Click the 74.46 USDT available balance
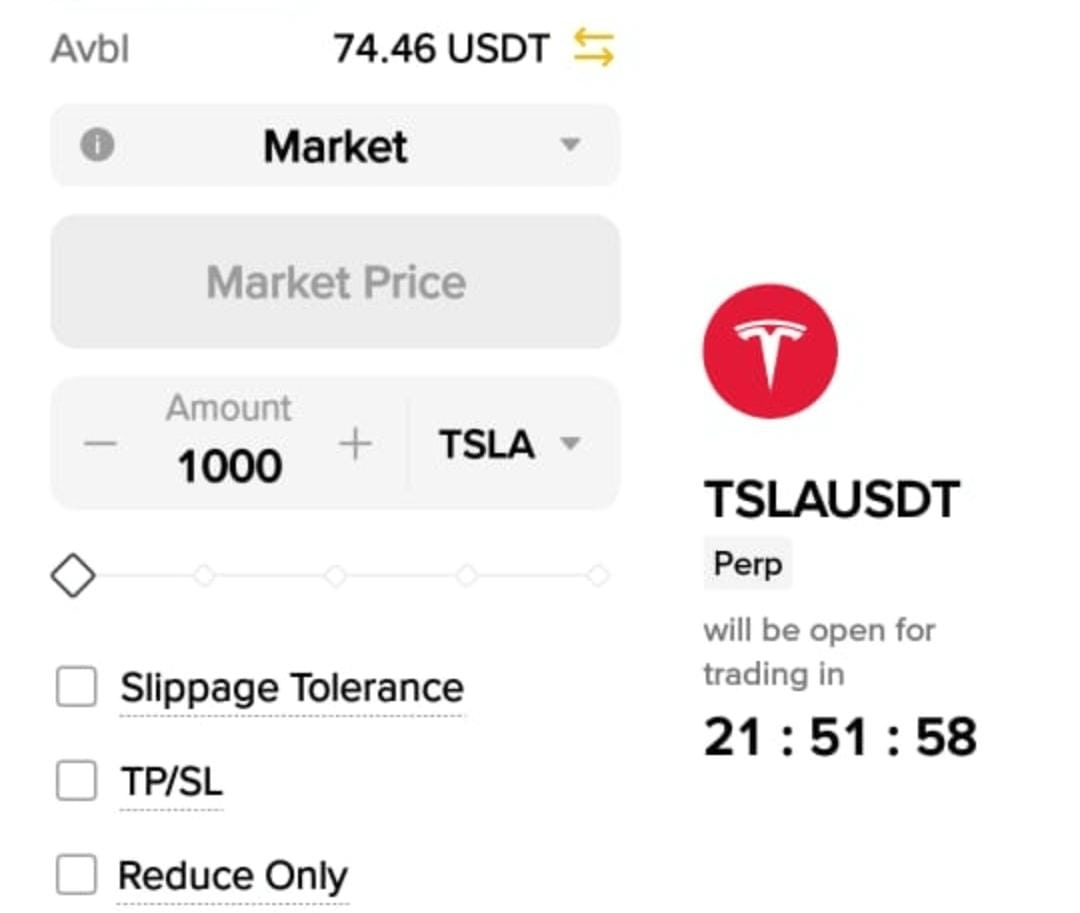This screenshot has width=1080, height=913. click(x=441, y=48)
